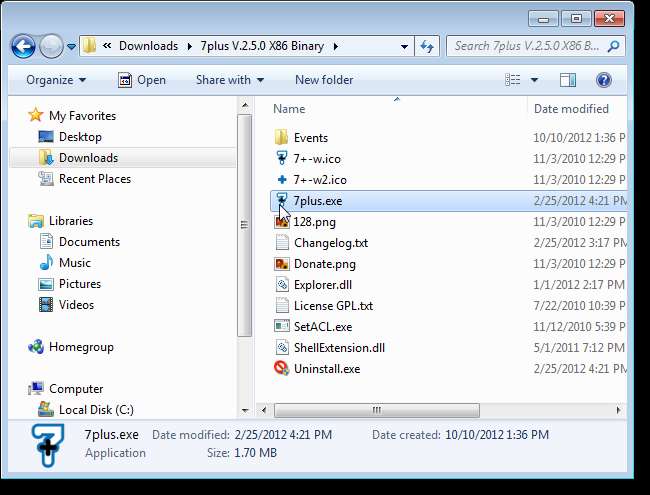Select the 7+-w.ico file icon
The image size is (650, 495).
[x=281, y=158]
